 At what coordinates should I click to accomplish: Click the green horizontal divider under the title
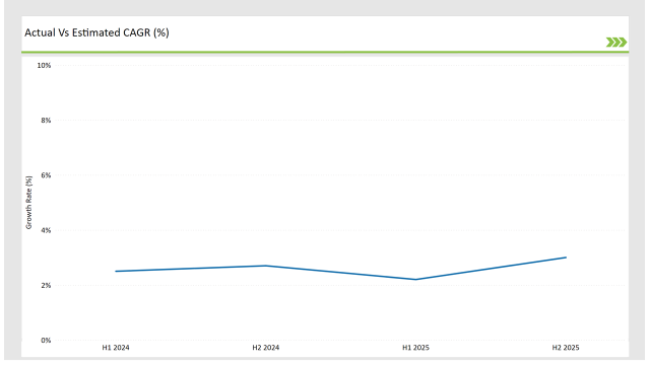(x=325, y=52)
